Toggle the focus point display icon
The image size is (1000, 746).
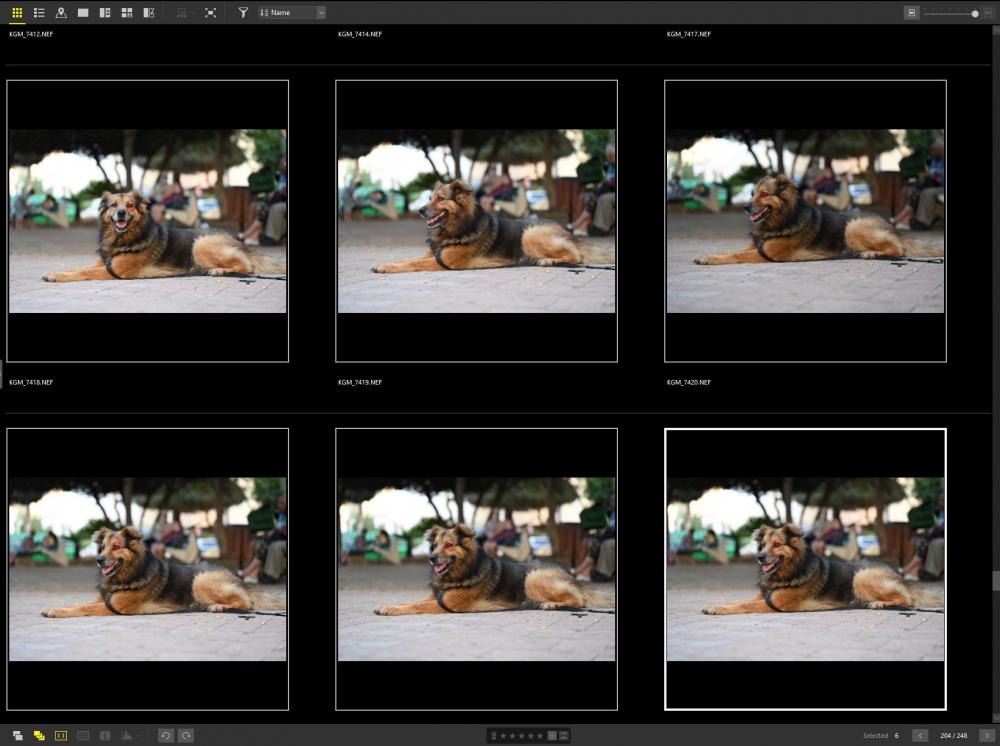coord(61,735)
